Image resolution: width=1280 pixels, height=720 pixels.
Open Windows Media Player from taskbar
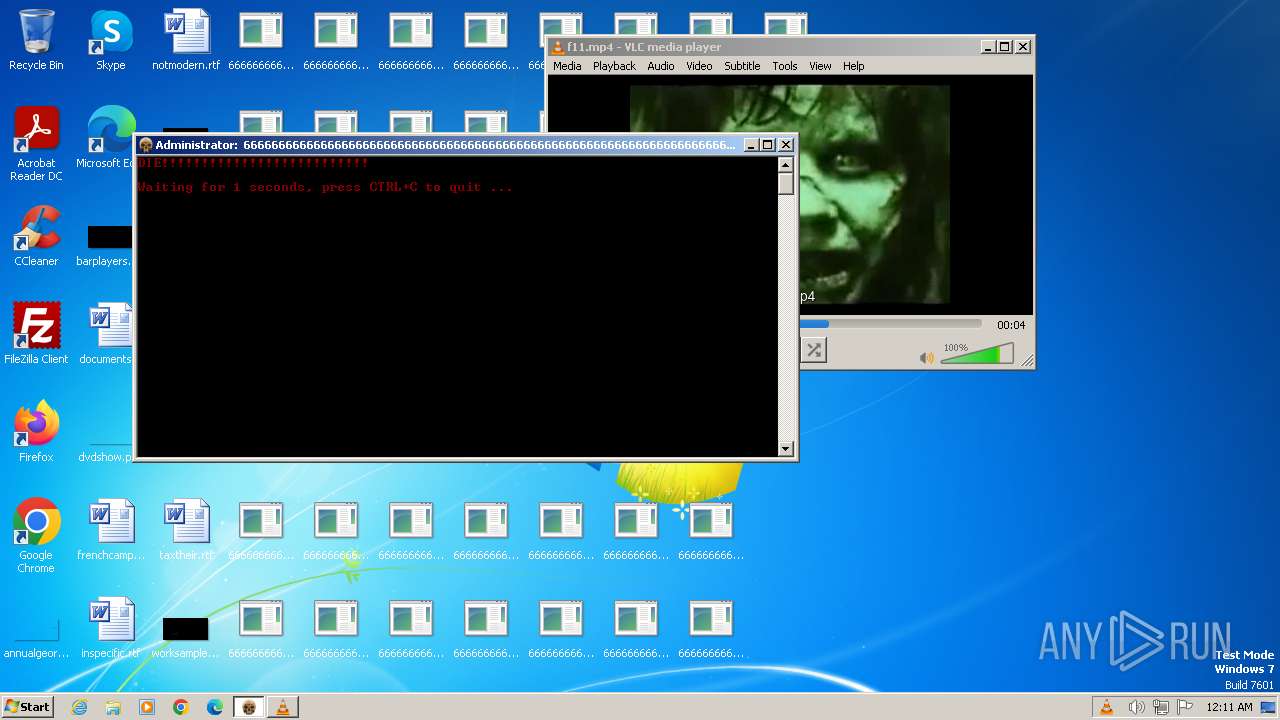click(147, 707)
